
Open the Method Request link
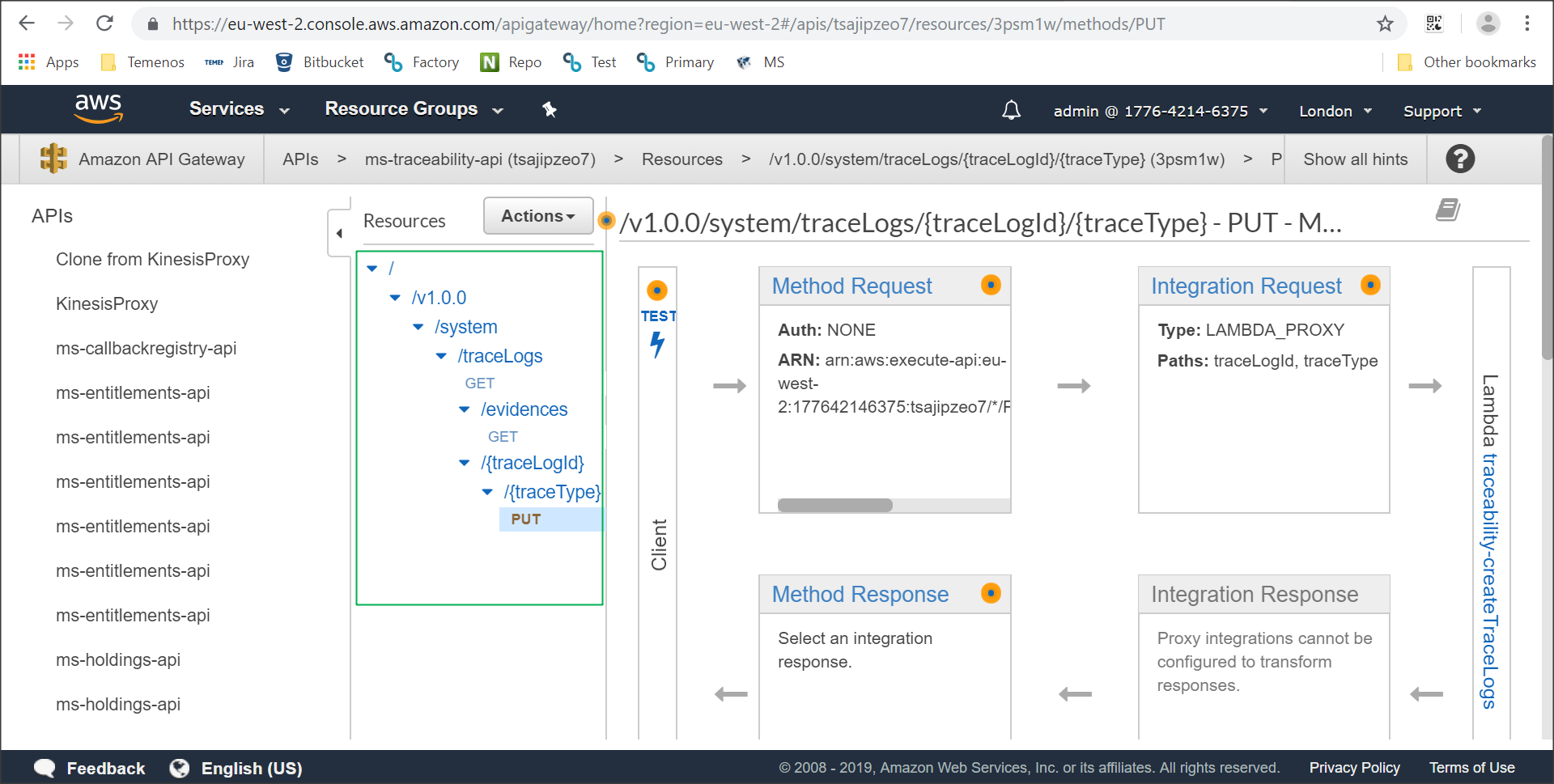pos(851,286)
